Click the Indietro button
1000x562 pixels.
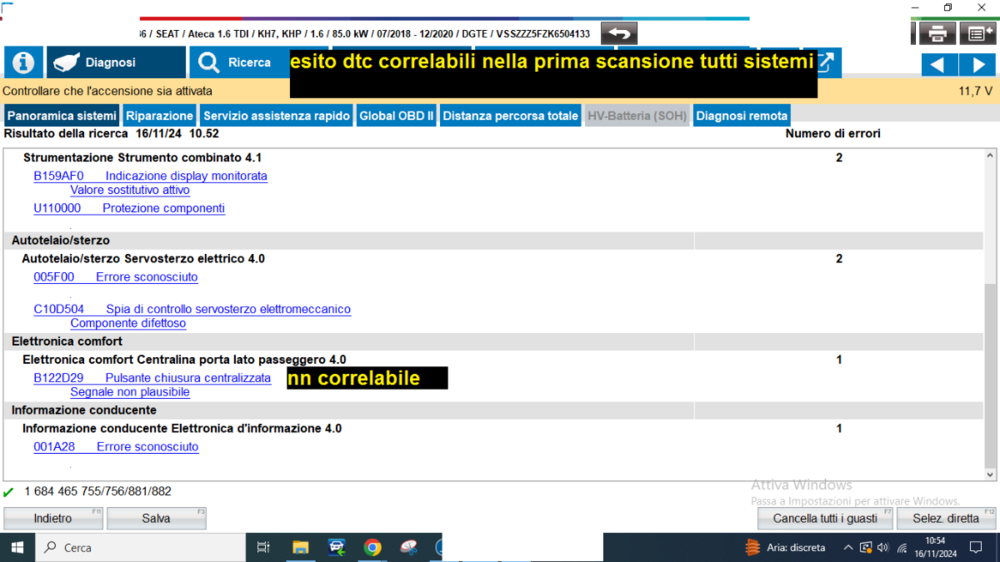53,519
